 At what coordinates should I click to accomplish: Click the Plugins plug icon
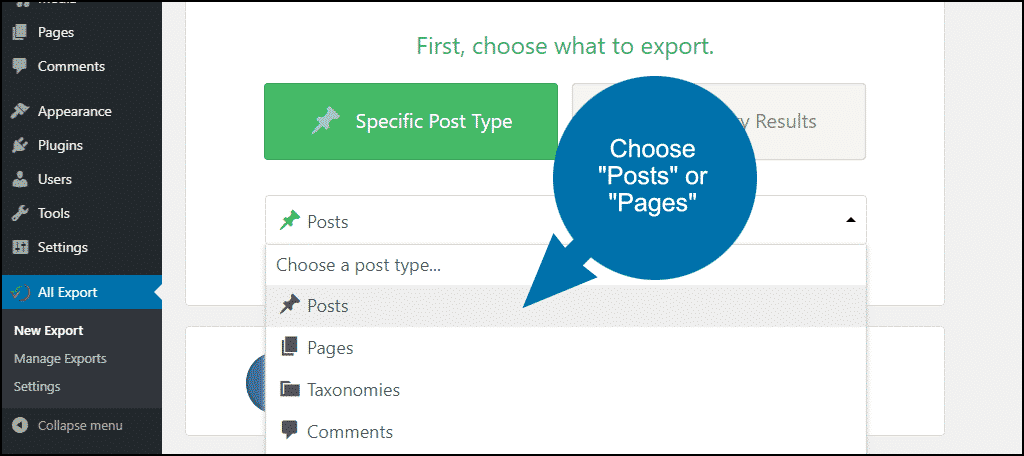point(20,145)
